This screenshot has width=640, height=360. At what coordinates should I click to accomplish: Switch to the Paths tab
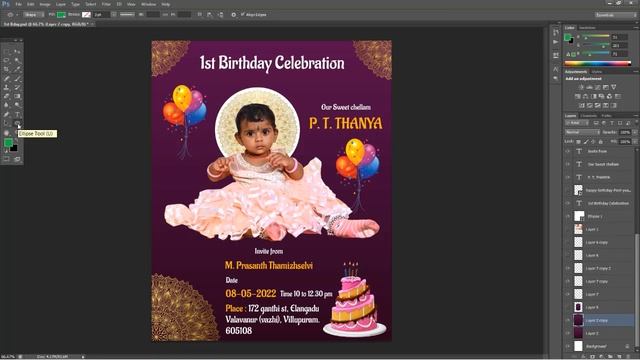(607, 116)
